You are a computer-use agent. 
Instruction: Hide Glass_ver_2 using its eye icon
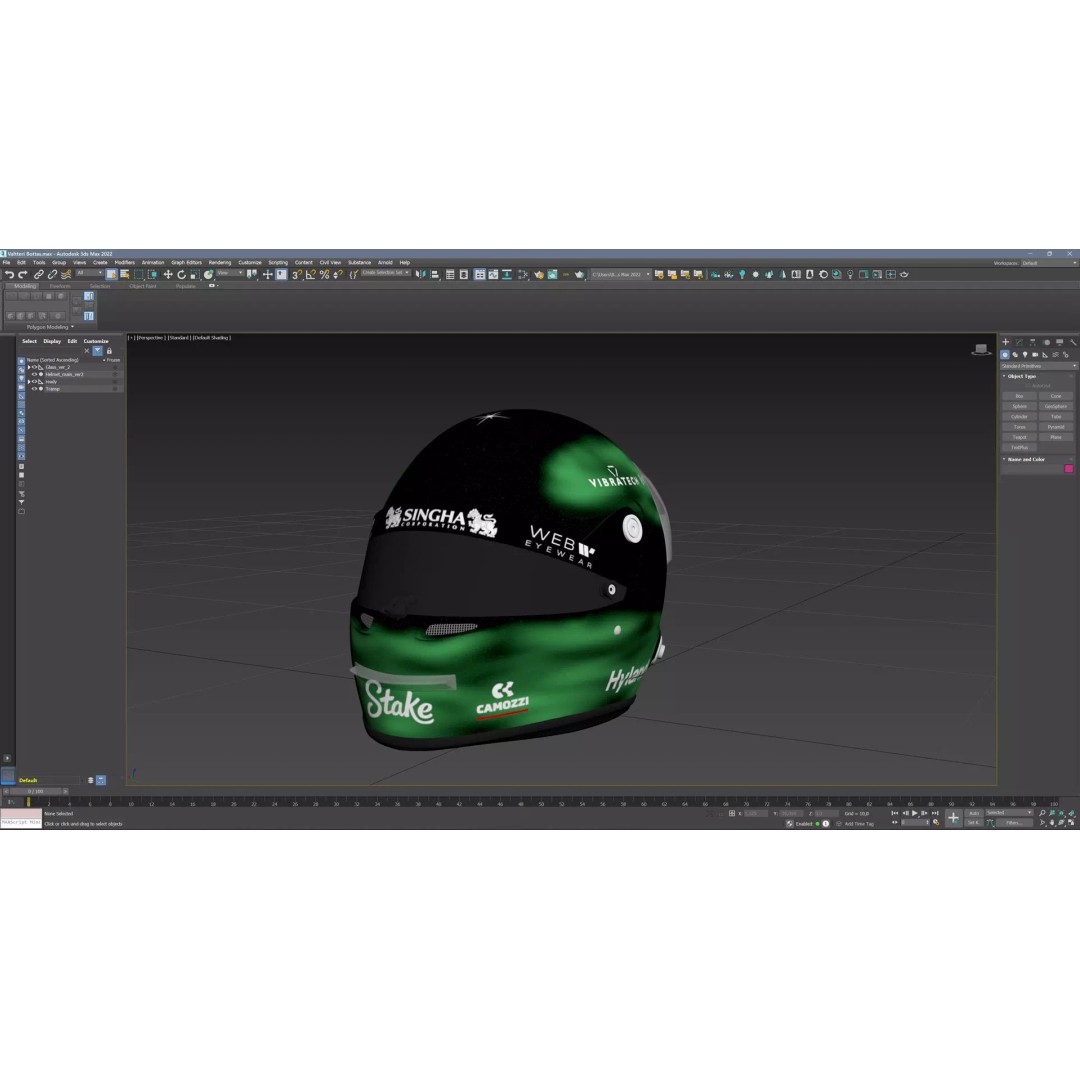pyautogui.click(x=34, y=367)
